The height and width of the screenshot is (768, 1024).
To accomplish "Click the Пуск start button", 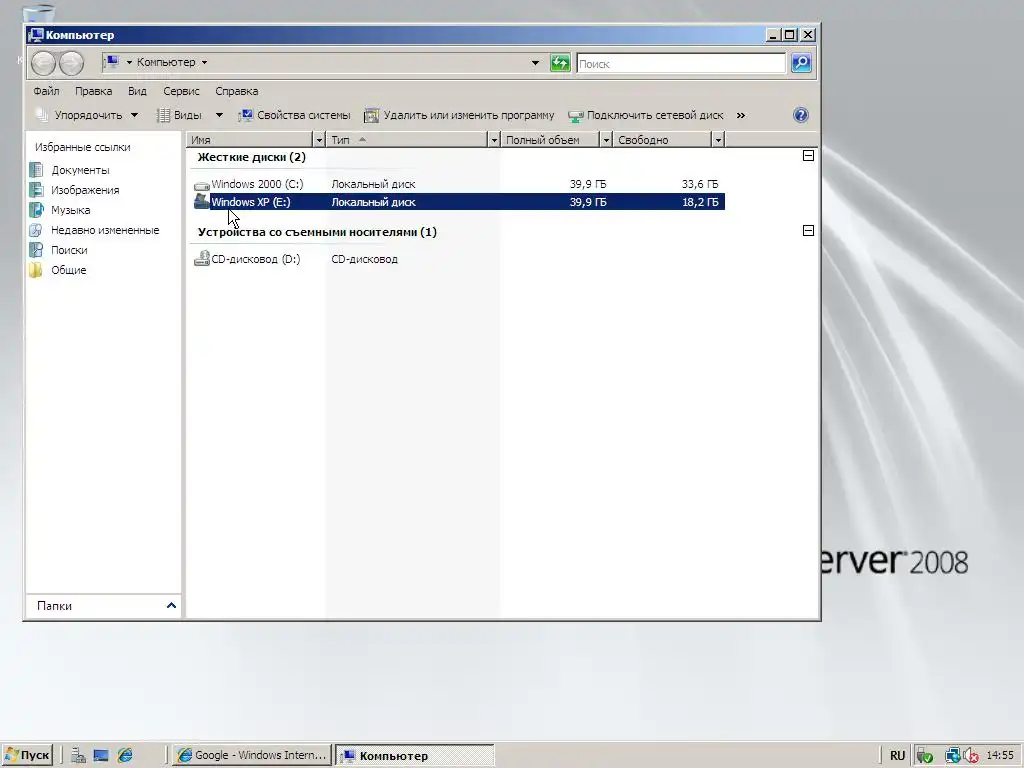I will 27,756.
